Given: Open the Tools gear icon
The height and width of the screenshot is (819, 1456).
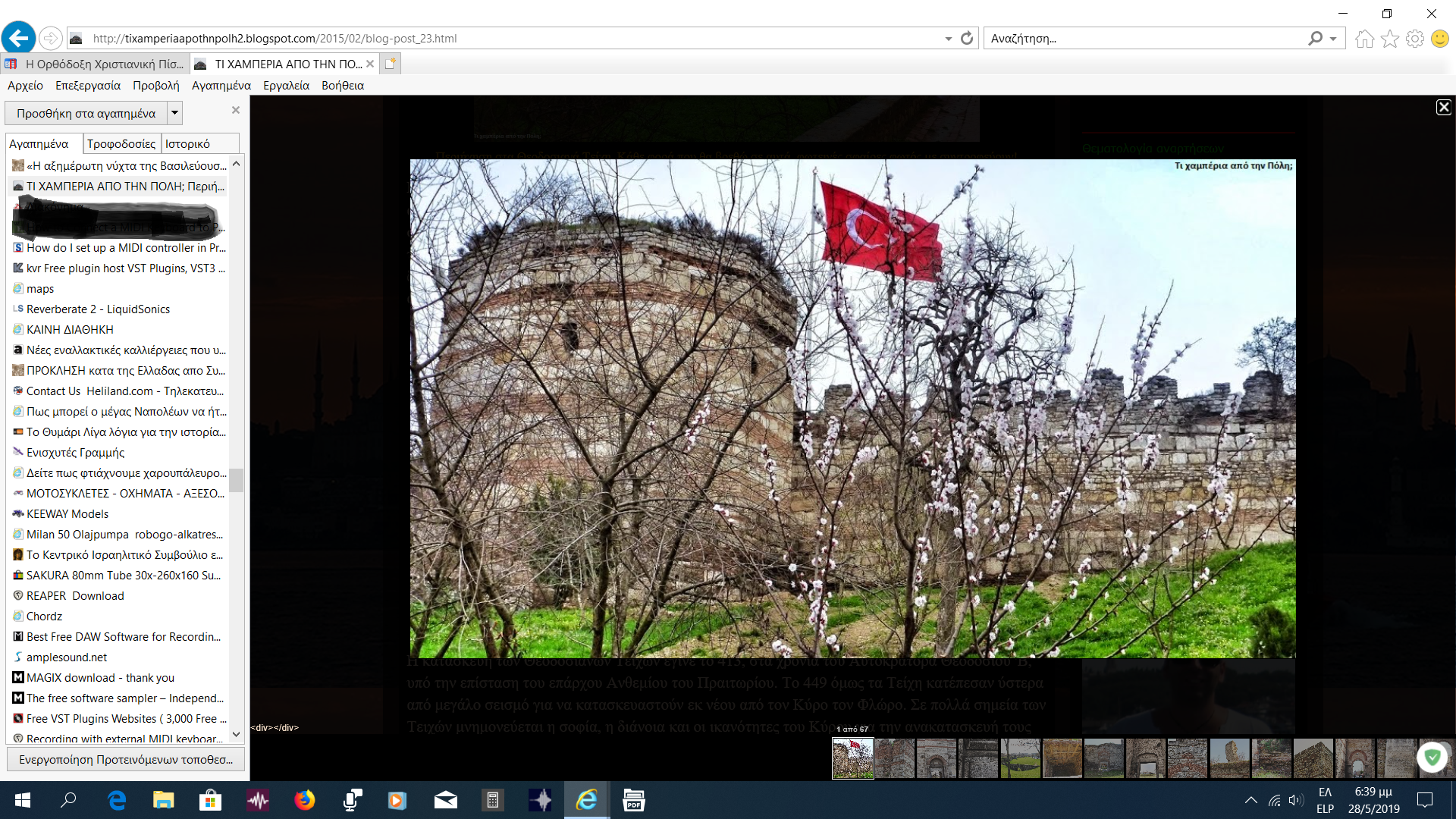Looking at the screenshot, I should click(x=1414, y=39).
